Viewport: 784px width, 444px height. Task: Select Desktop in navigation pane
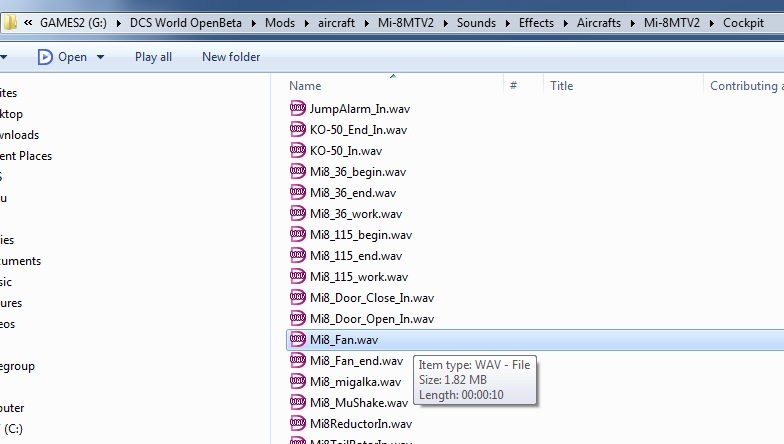click(x=12, y=114)
